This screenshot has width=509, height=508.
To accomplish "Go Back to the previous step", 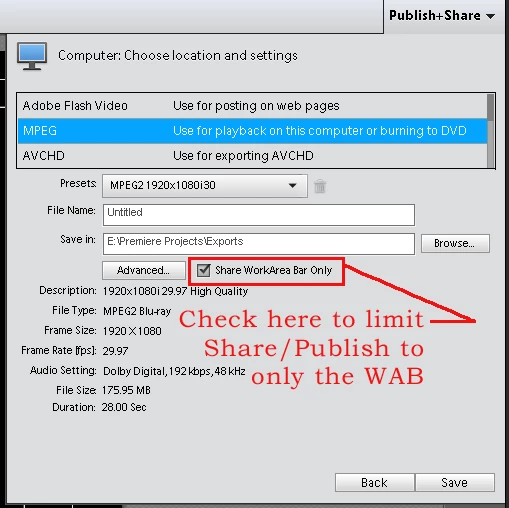I will [375, 482].
